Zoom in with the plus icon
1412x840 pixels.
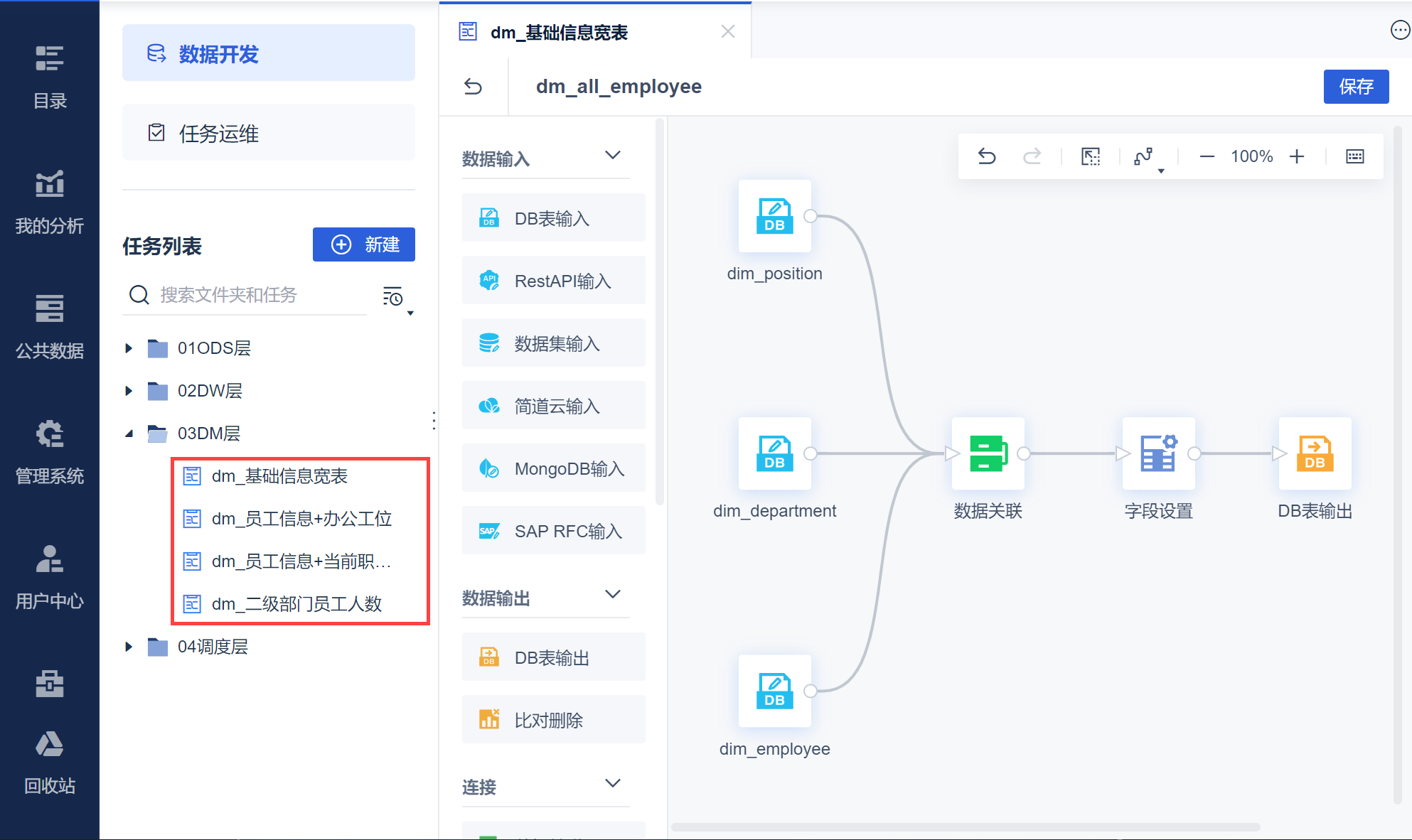pos(1297,156)
